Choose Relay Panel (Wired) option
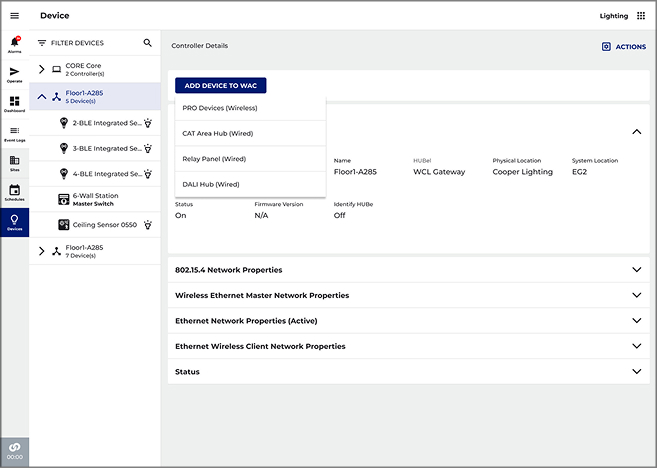This screenshot has width=657, height=468. pyautogui.click(x=250, y=159)
